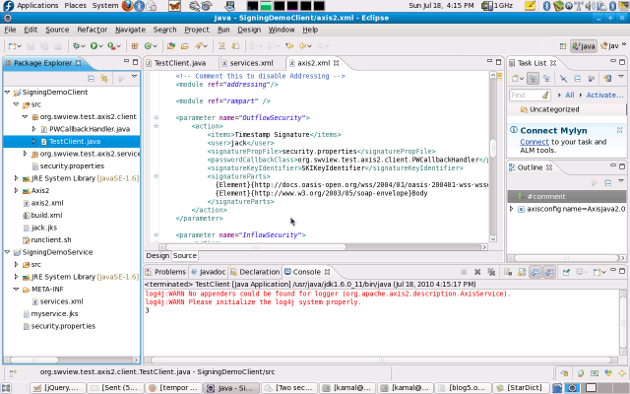The image size is (630, 394).
Task: Open the Run button dropdown arrow
Action: click(x=100, y=46)
